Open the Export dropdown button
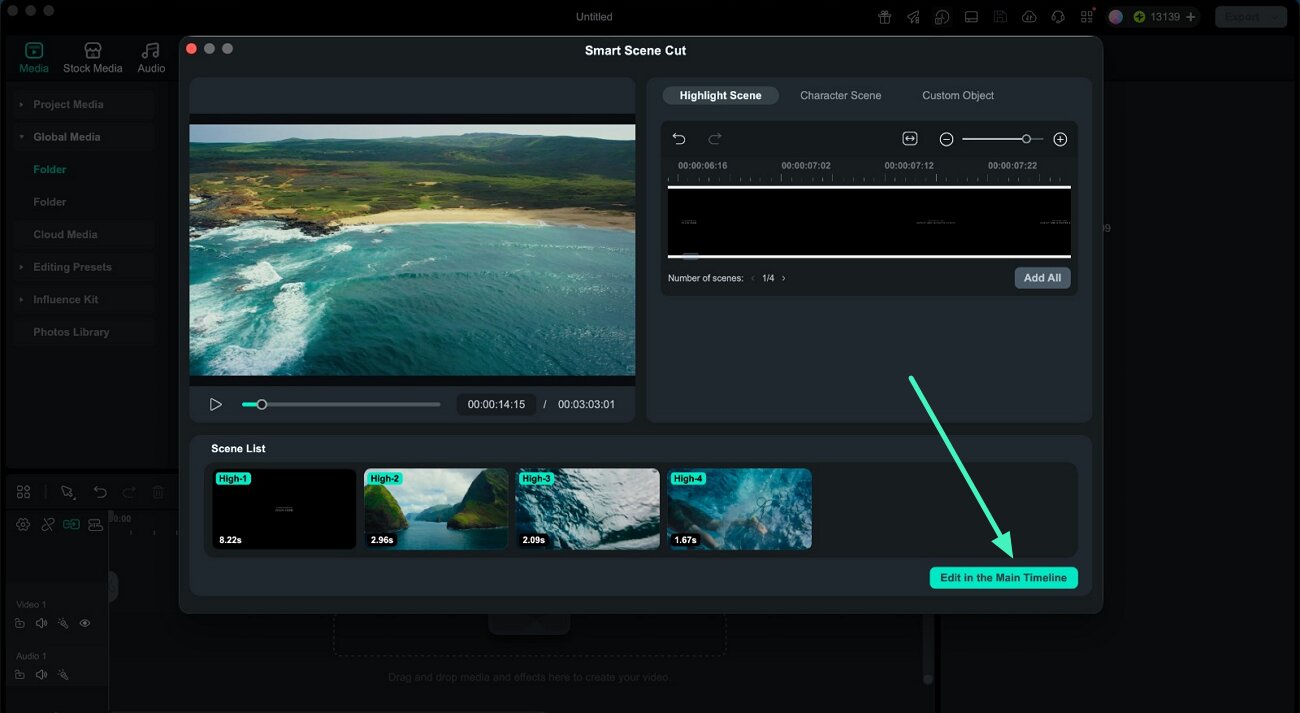This screenshot has height=713, width=1300. [1250, 17]
